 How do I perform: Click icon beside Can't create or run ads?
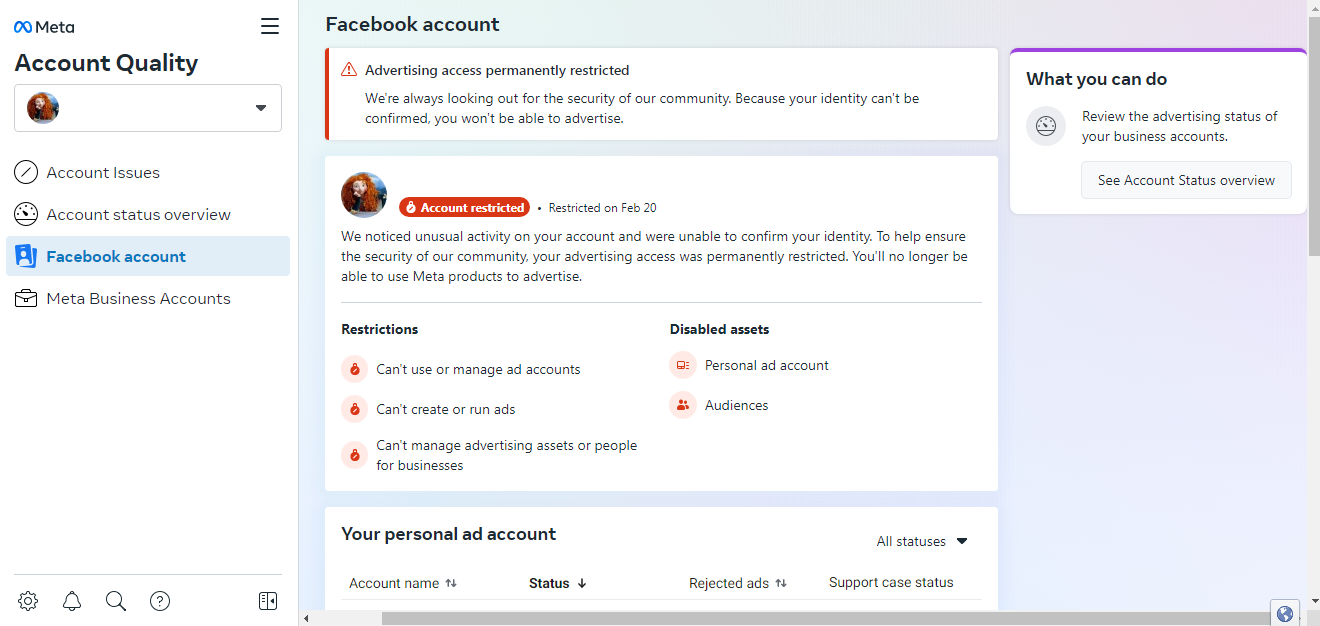tap(354, 409)
